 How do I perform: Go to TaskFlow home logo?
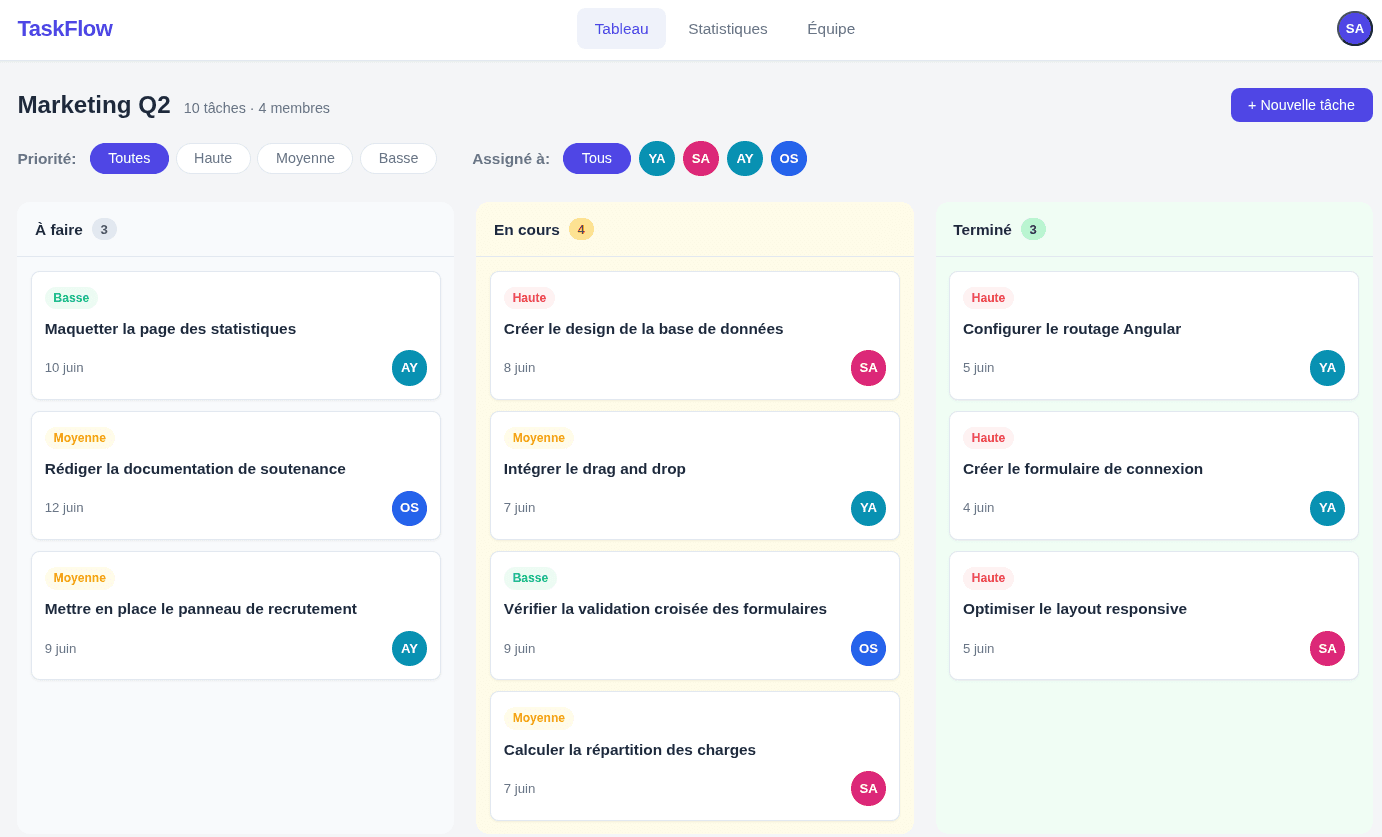coord(65,28)
